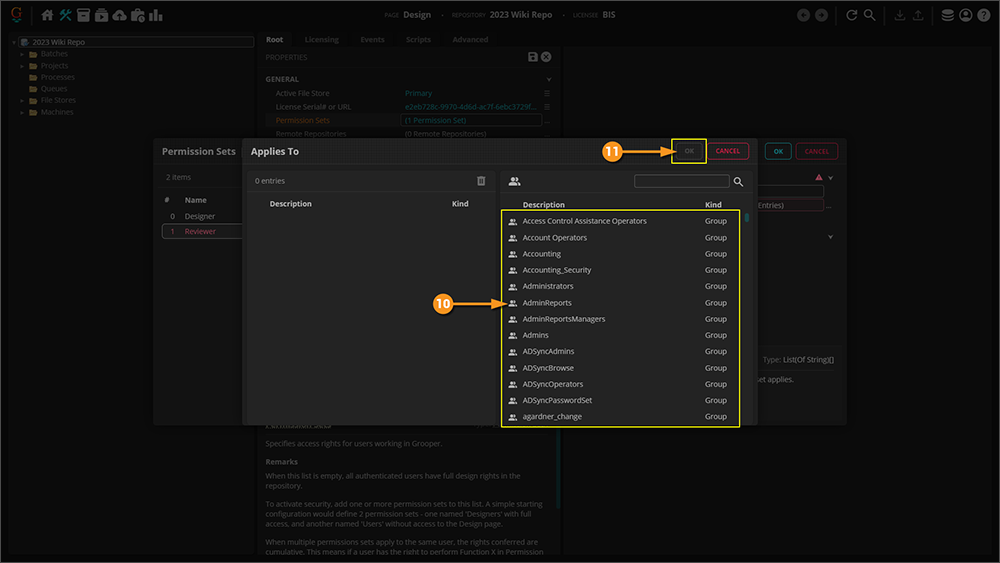Open the Home page icon in toolbar

click(x=47, y=15)
